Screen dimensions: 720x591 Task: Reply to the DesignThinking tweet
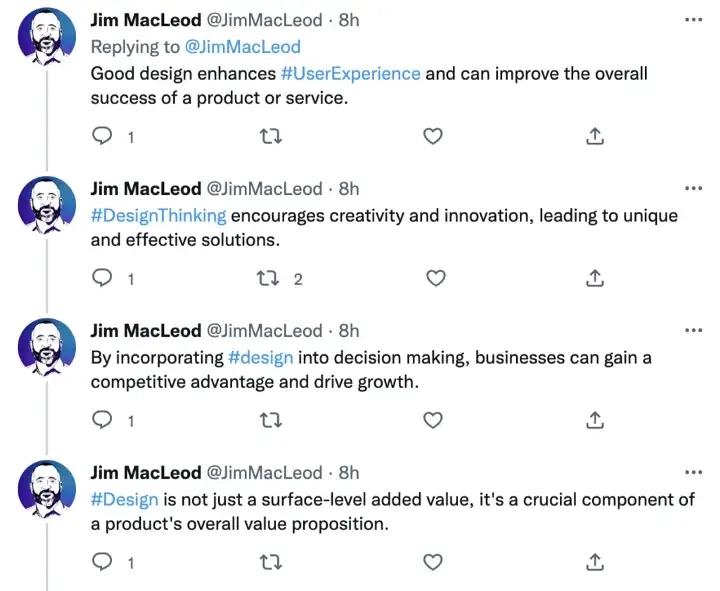click(102, 278)
